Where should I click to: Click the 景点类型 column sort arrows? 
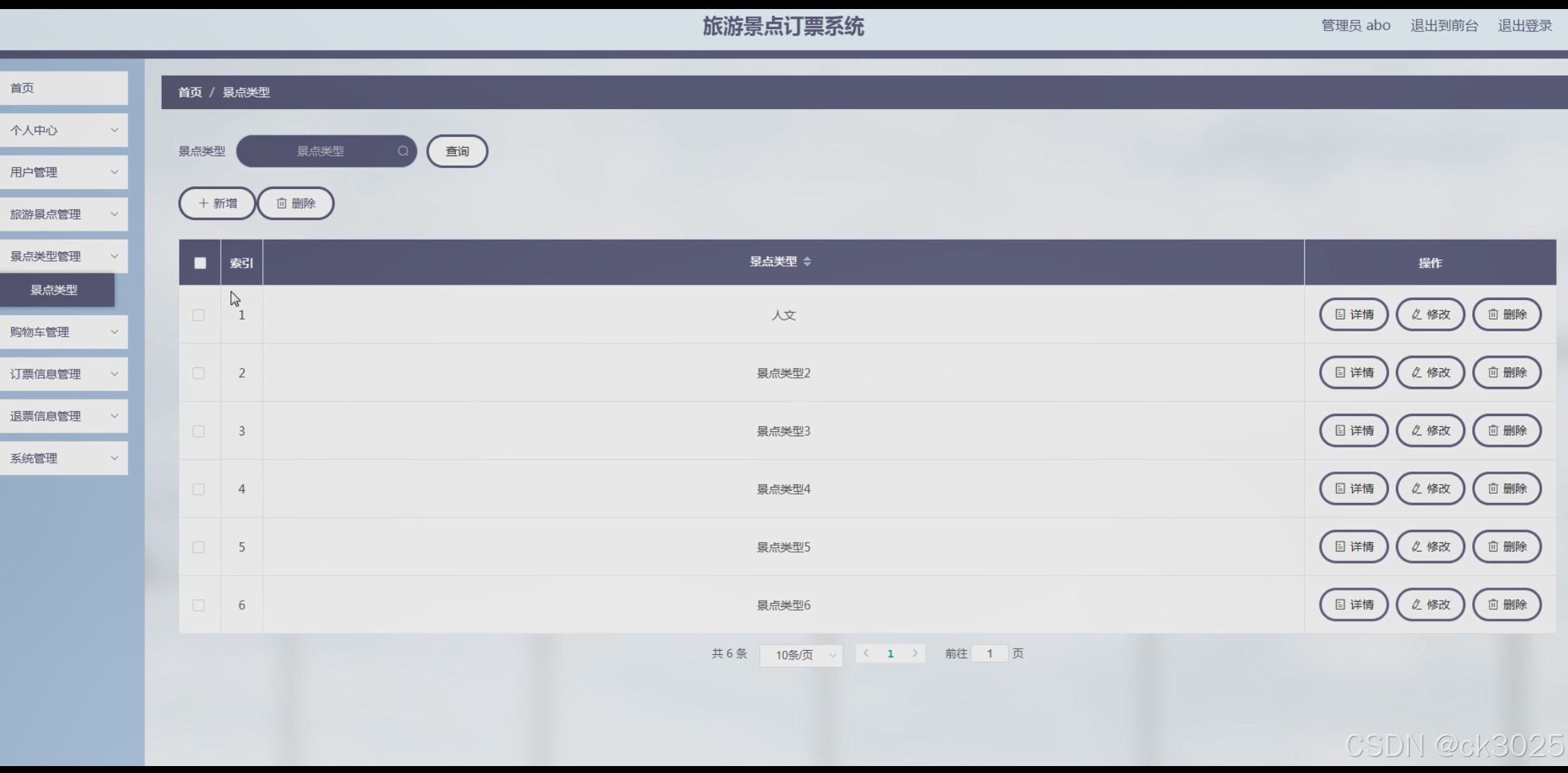tap(807, 262)
